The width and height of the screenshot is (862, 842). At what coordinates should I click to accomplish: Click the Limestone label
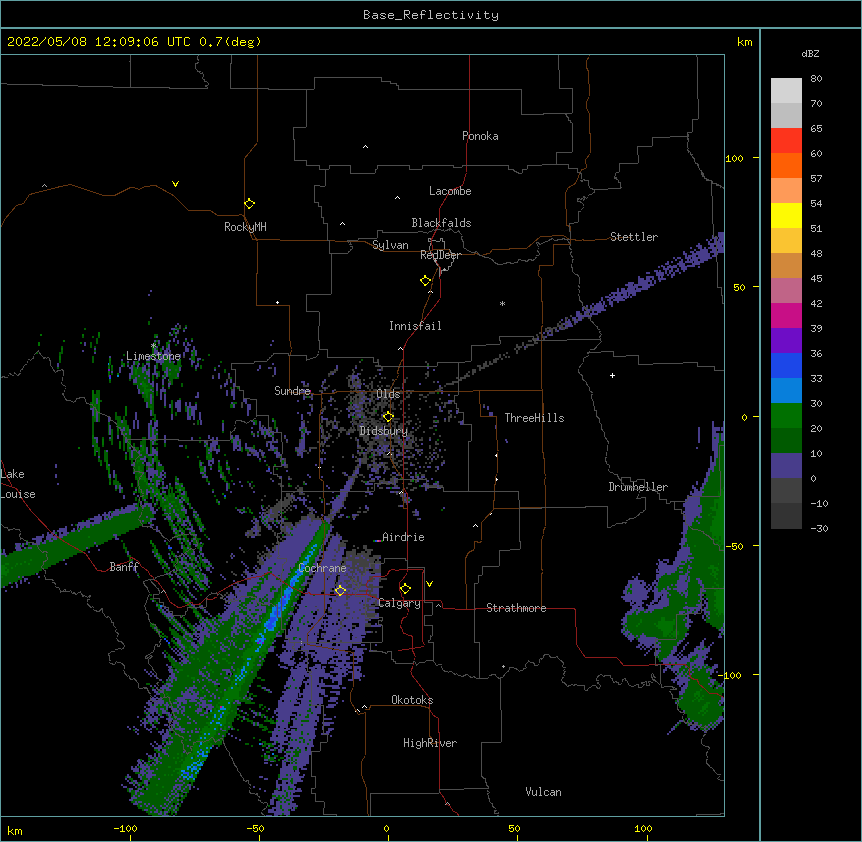pos(153,356)
